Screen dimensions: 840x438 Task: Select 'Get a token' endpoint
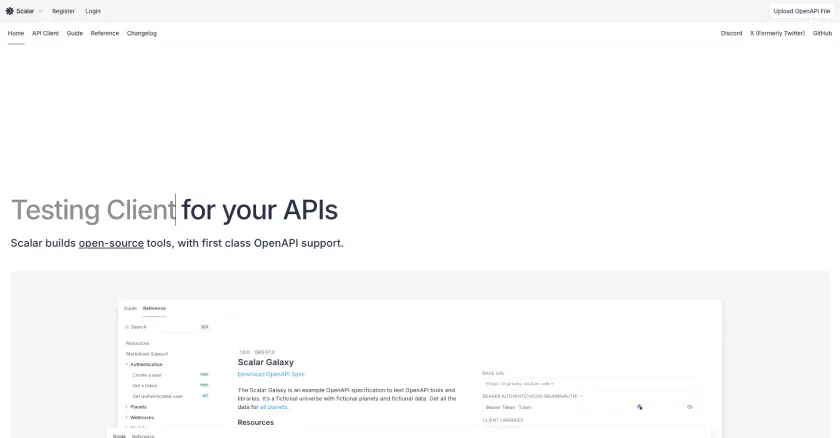coord(170,386)
